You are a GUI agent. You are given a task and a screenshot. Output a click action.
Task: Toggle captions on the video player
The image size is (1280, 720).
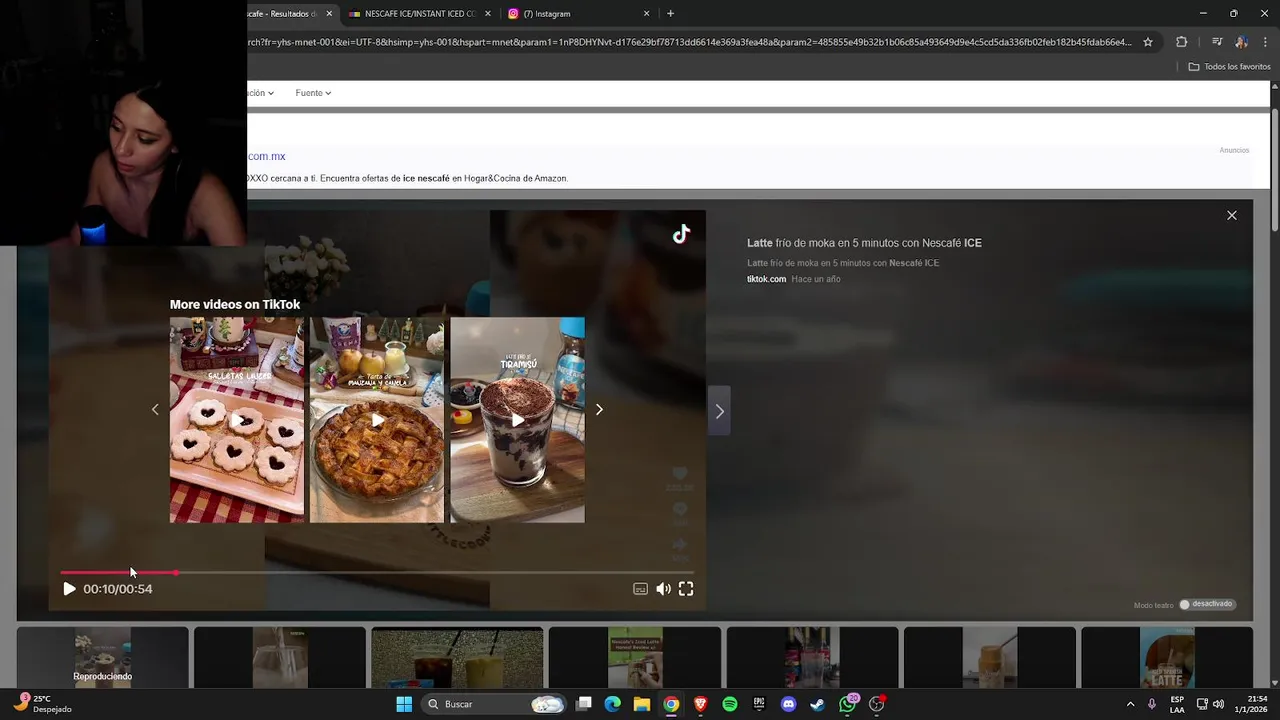[x=640, y=589]
